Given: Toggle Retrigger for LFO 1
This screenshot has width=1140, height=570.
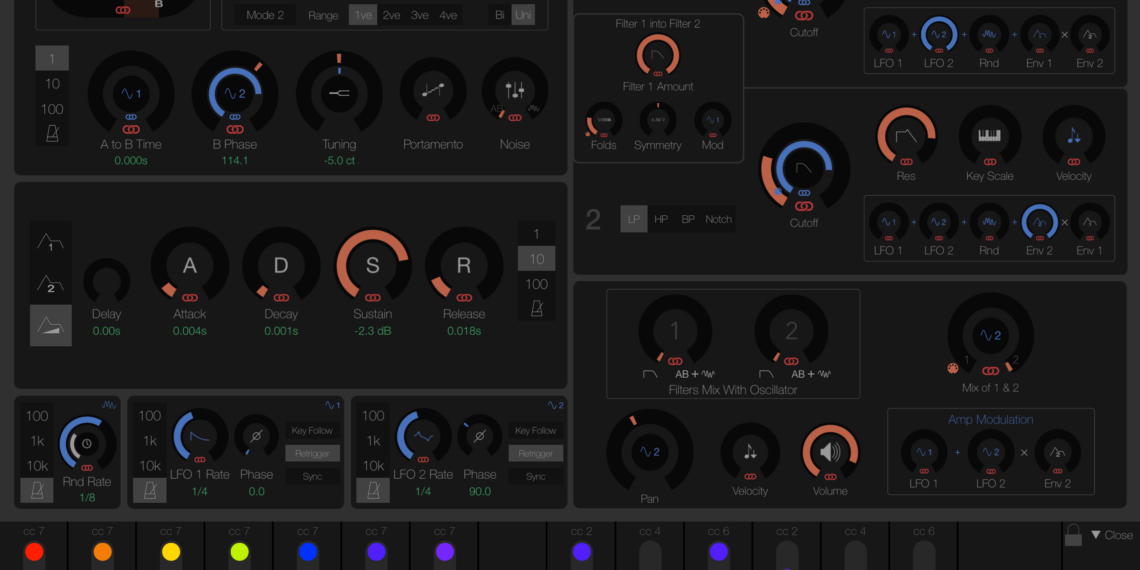Looking at the screenshot, I should (312, 453).
